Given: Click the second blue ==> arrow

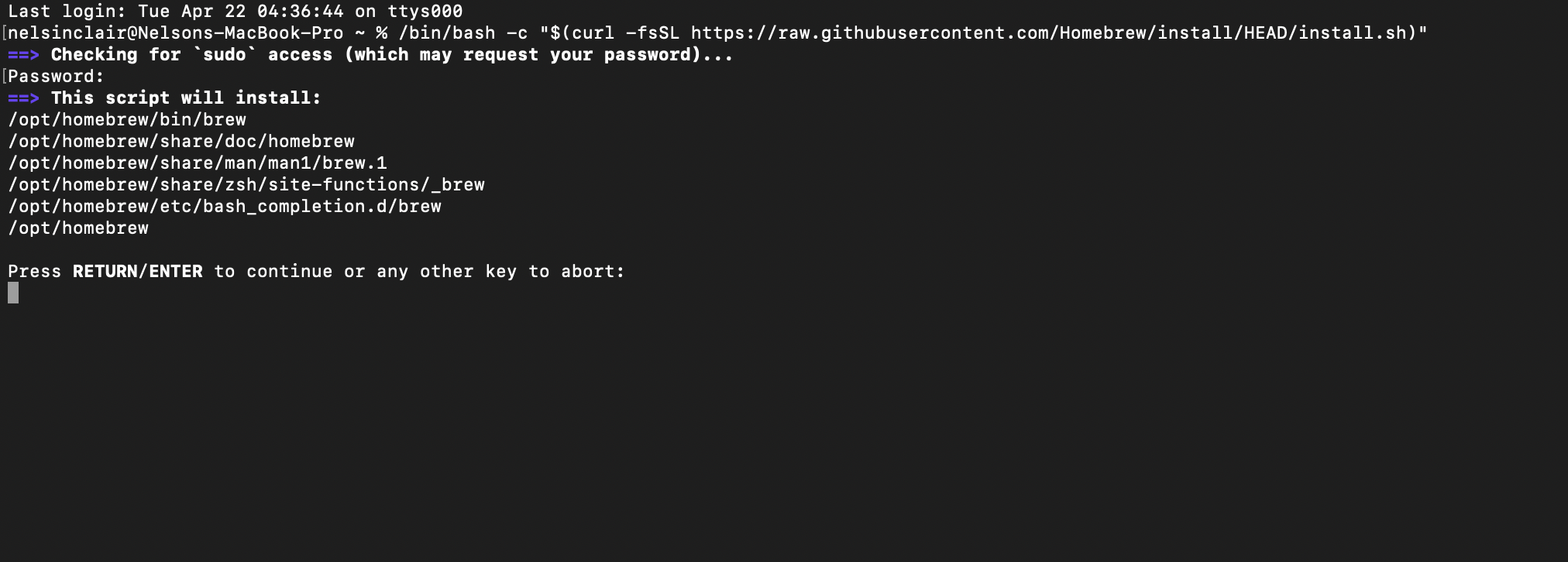Looking at the screenshot, I should click(x=23, y=98).
